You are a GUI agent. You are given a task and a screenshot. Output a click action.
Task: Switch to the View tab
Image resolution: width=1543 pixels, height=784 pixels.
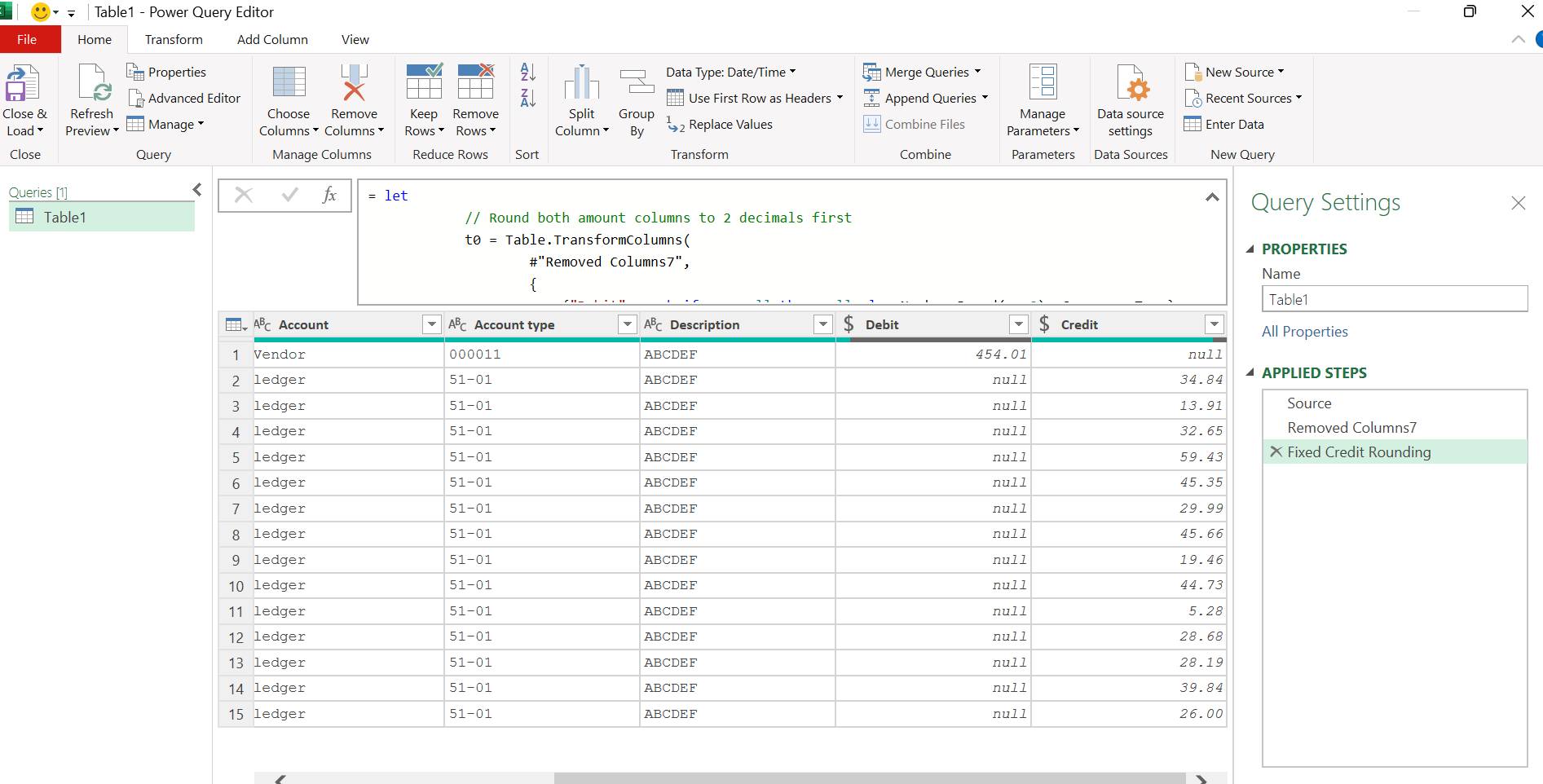pos(355,40)
